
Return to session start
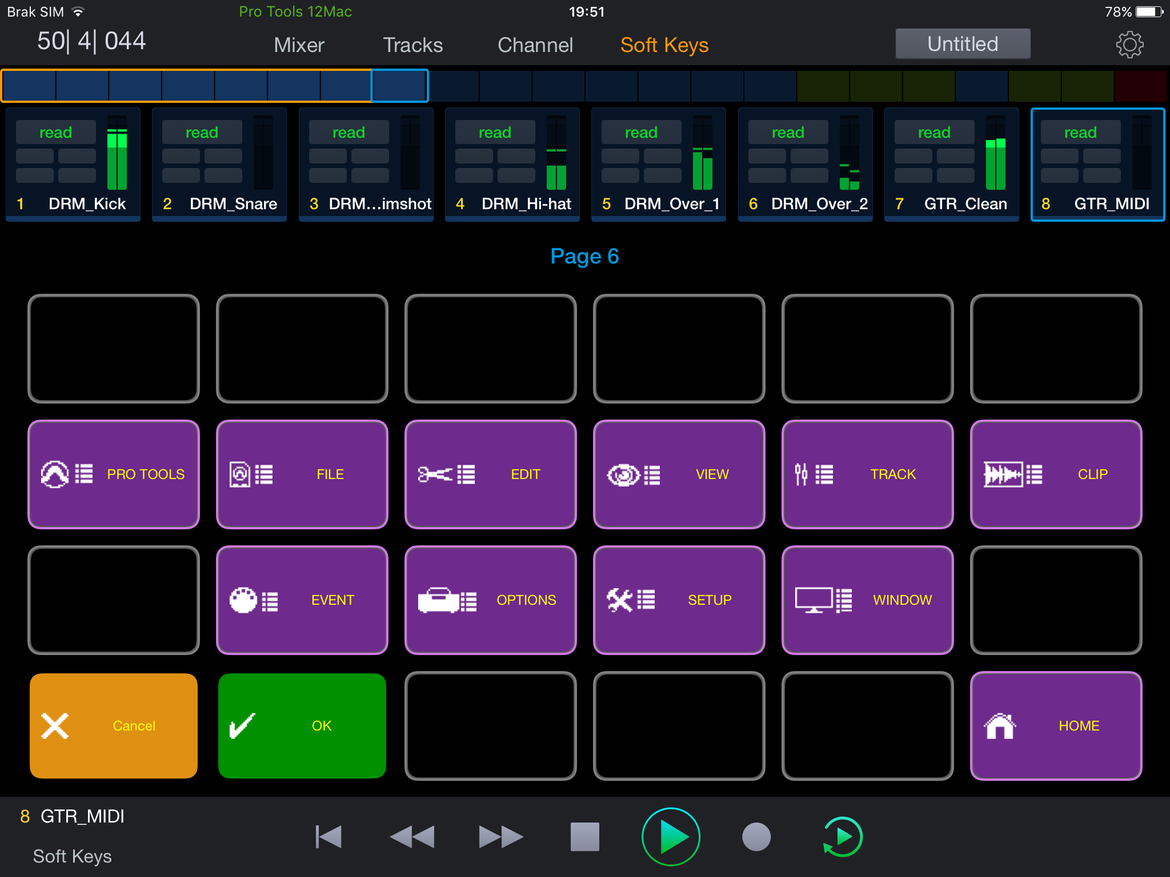tap(328, 837)
